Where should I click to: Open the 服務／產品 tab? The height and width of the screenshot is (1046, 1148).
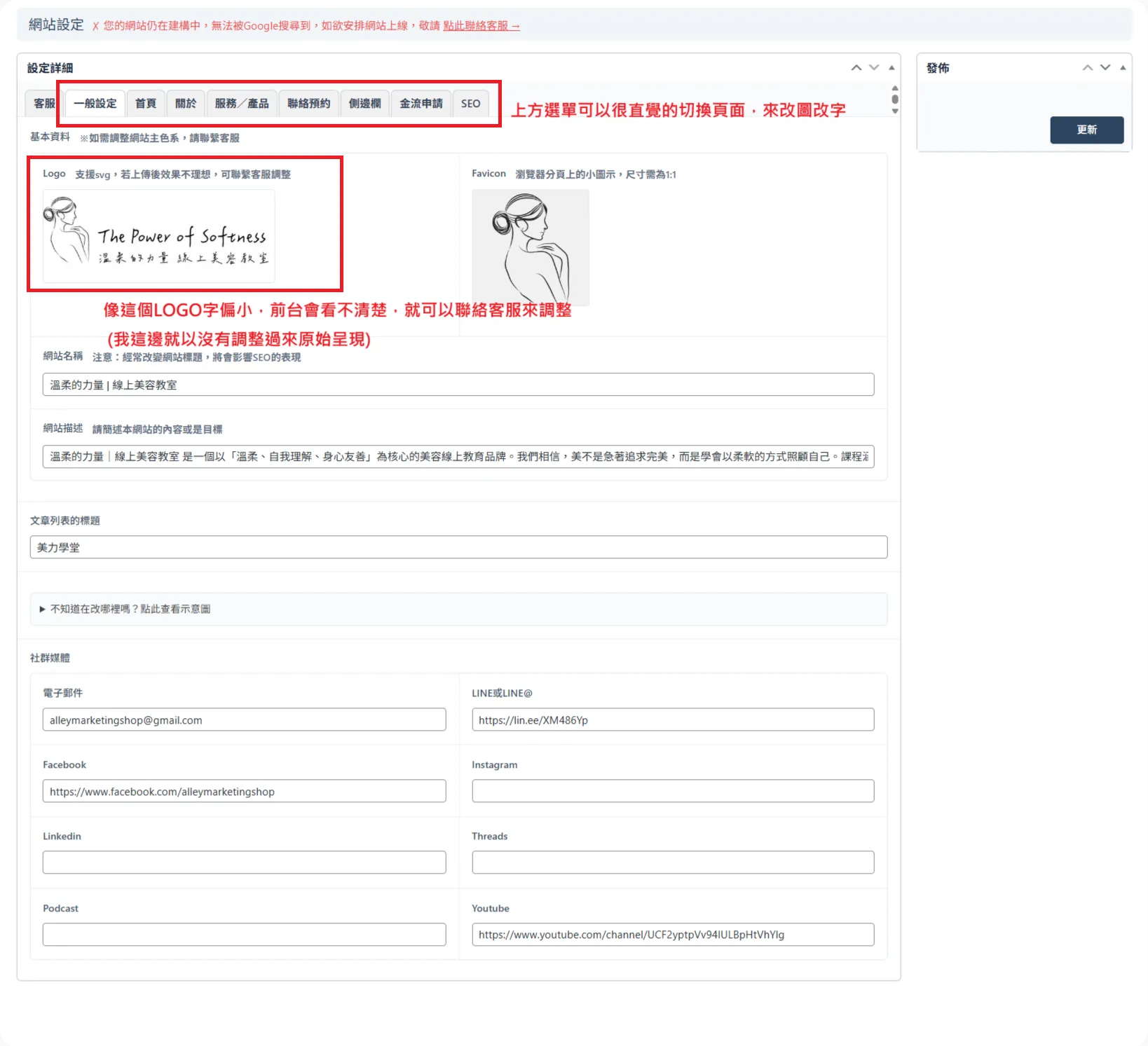(x=242, y=104)
